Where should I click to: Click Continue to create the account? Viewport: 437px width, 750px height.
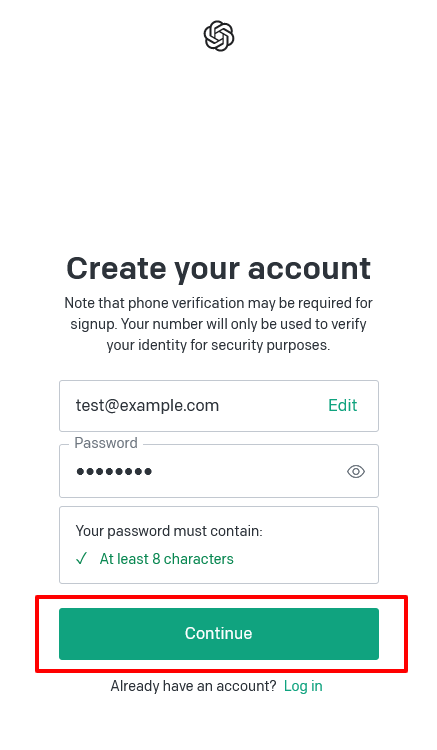(x=219, y=634)
